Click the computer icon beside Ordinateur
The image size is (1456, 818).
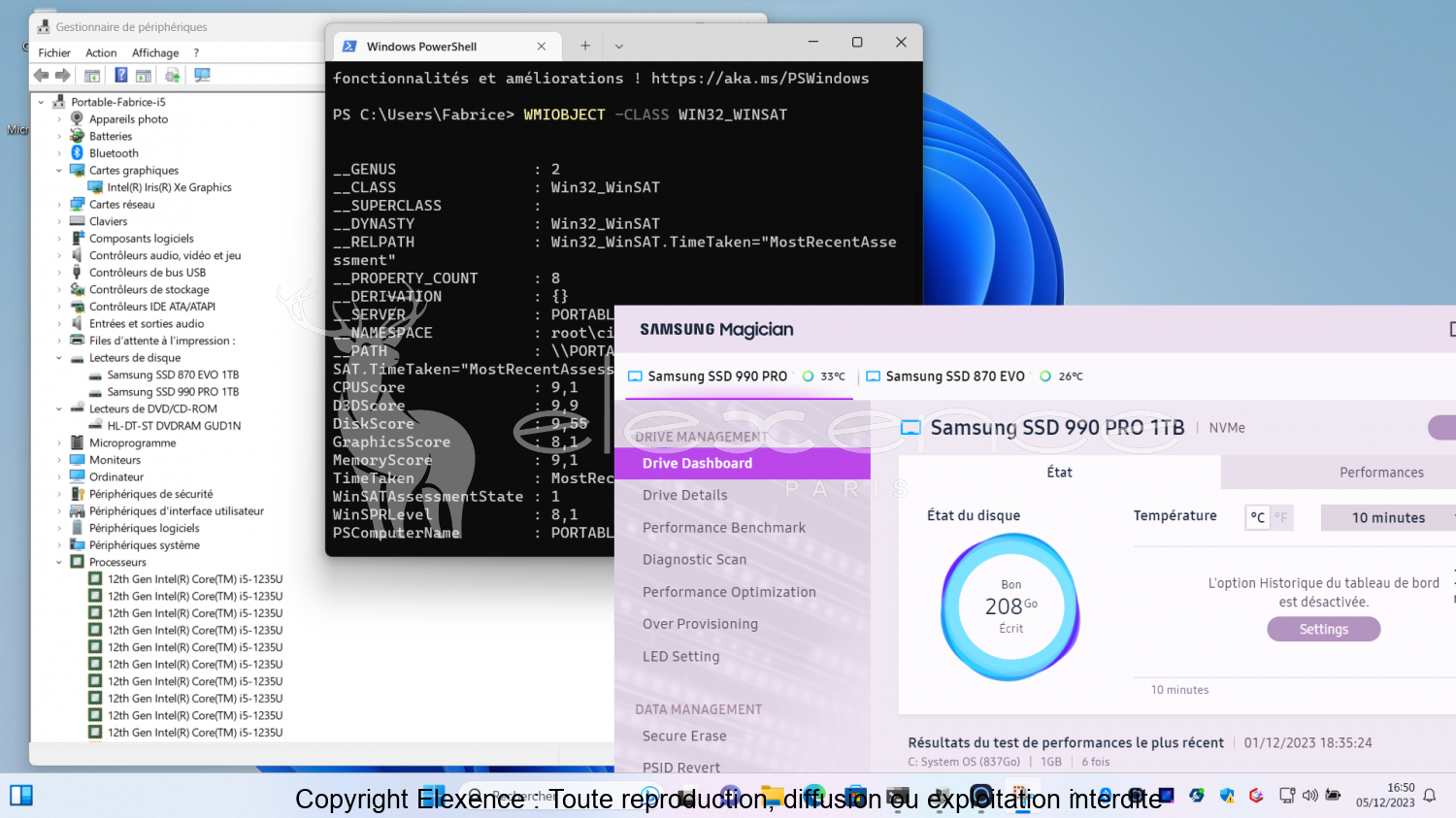77,476
